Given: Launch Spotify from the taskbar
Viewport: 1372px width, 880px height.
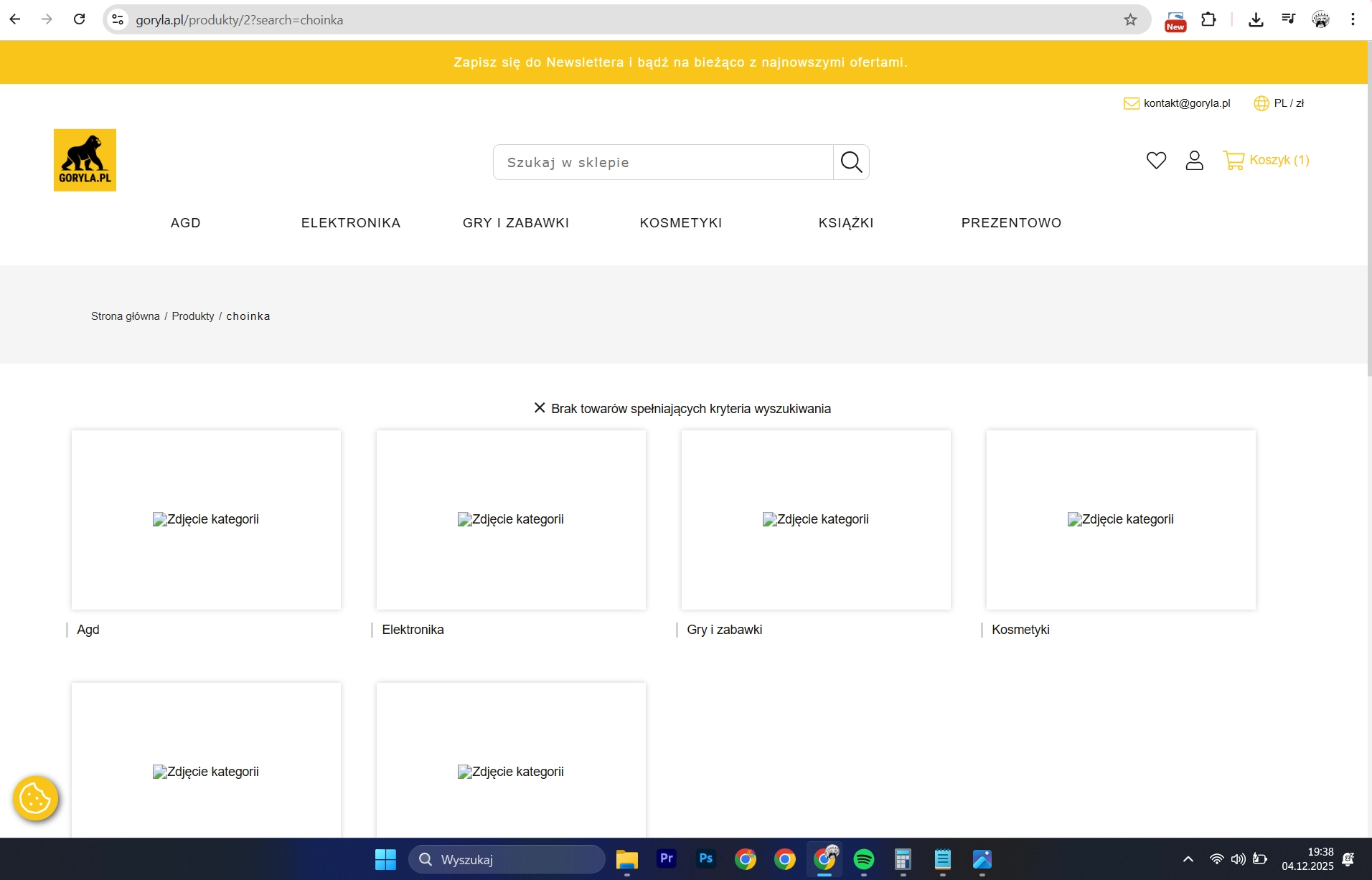Looking at the screenshot, I should [x=864, y=859].
